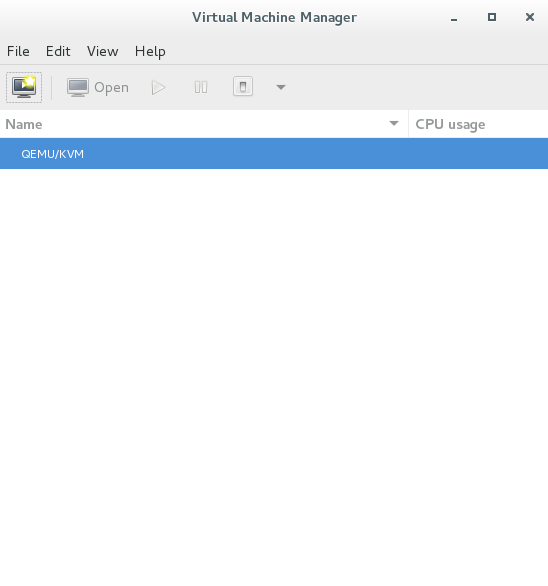Minimize the Virtual Machine Manager window
Viewport: 548px width, 586px height.
click(454, 17)
